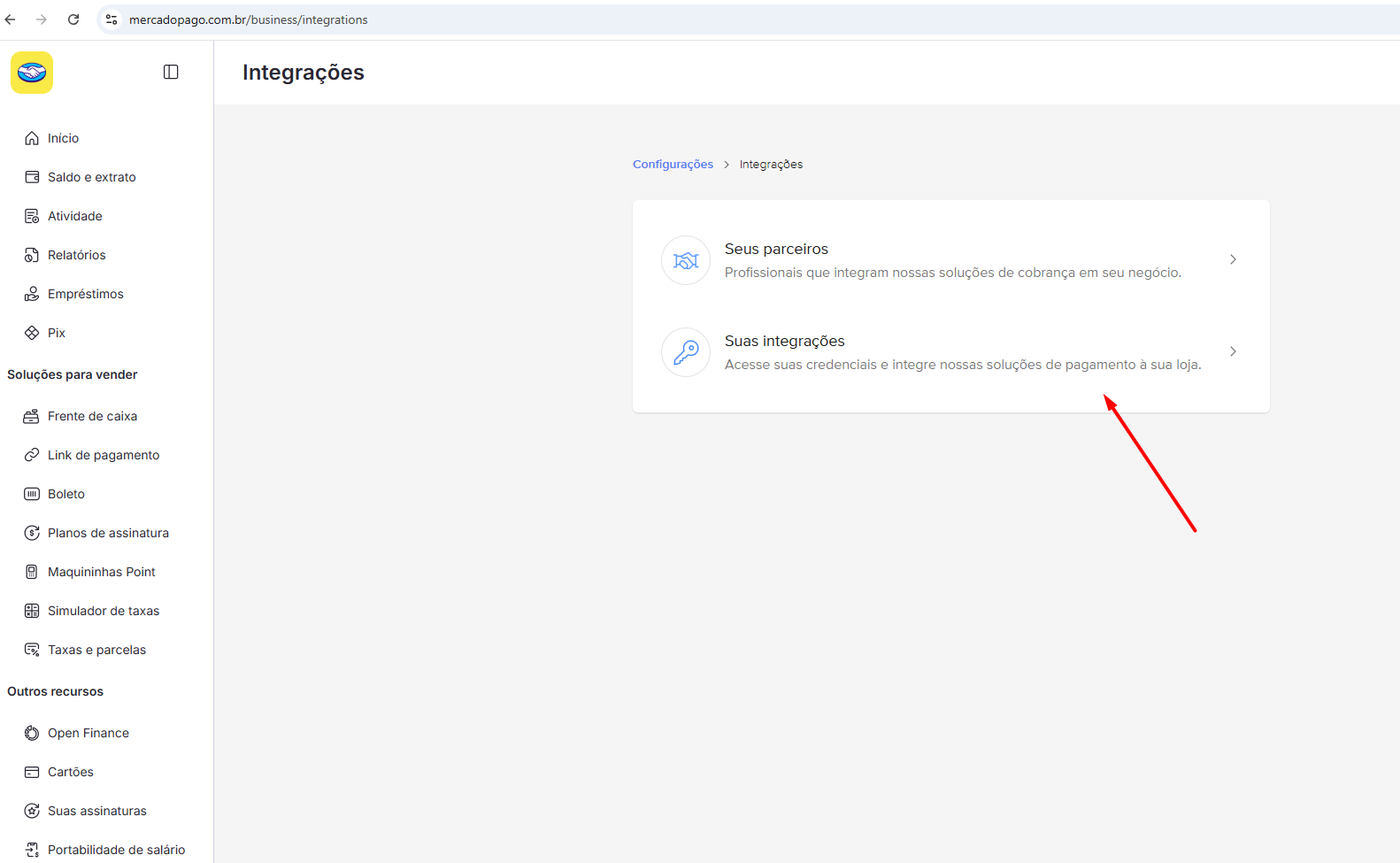Click the description 'Profissionais que integram nossas soluções'

[x=953, y=273]
